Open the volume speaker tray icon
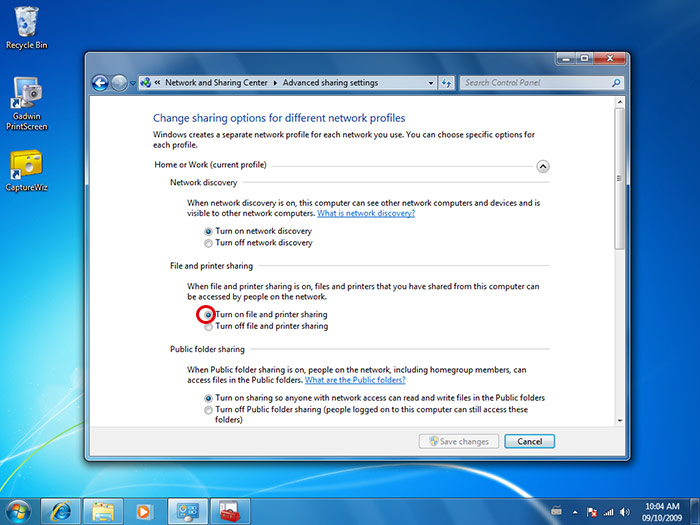 click(x=625, y=512)
